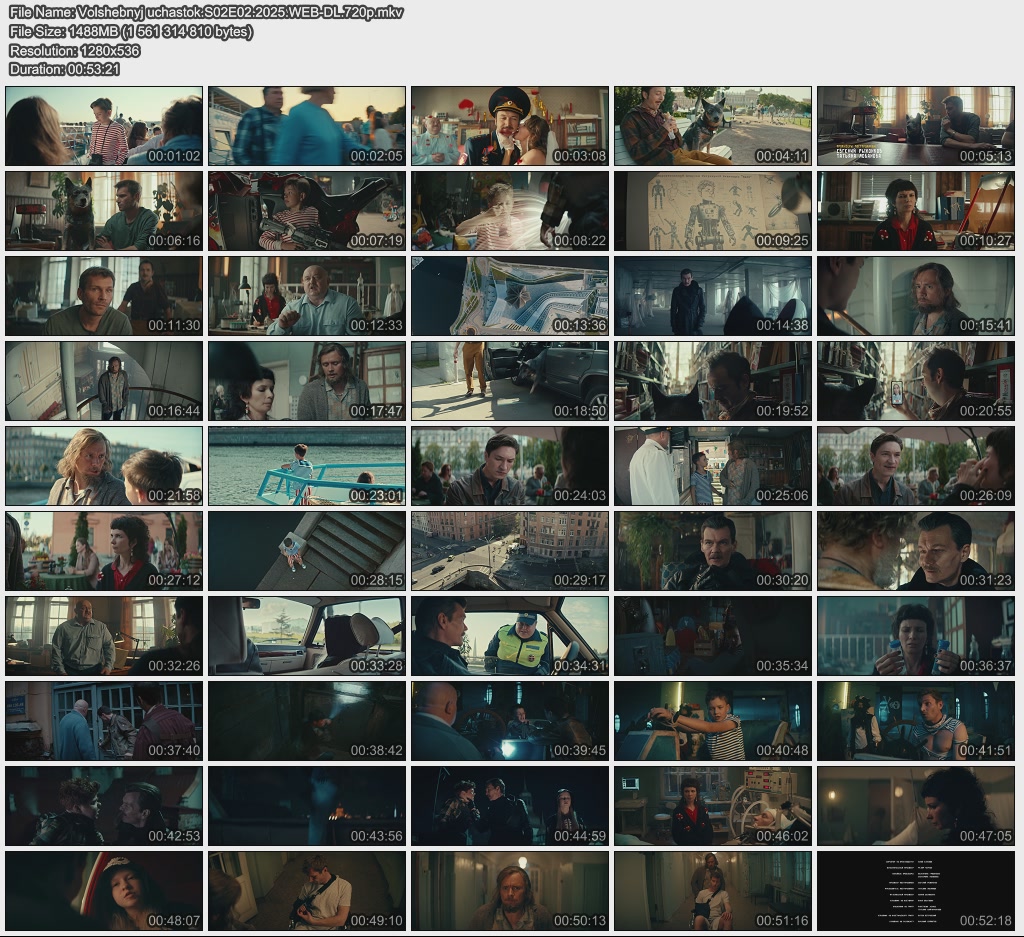Open the dog on bench thumbnail at 00:04:11
The height and width of the screenshot is (937, 1024).
[712, 126]
